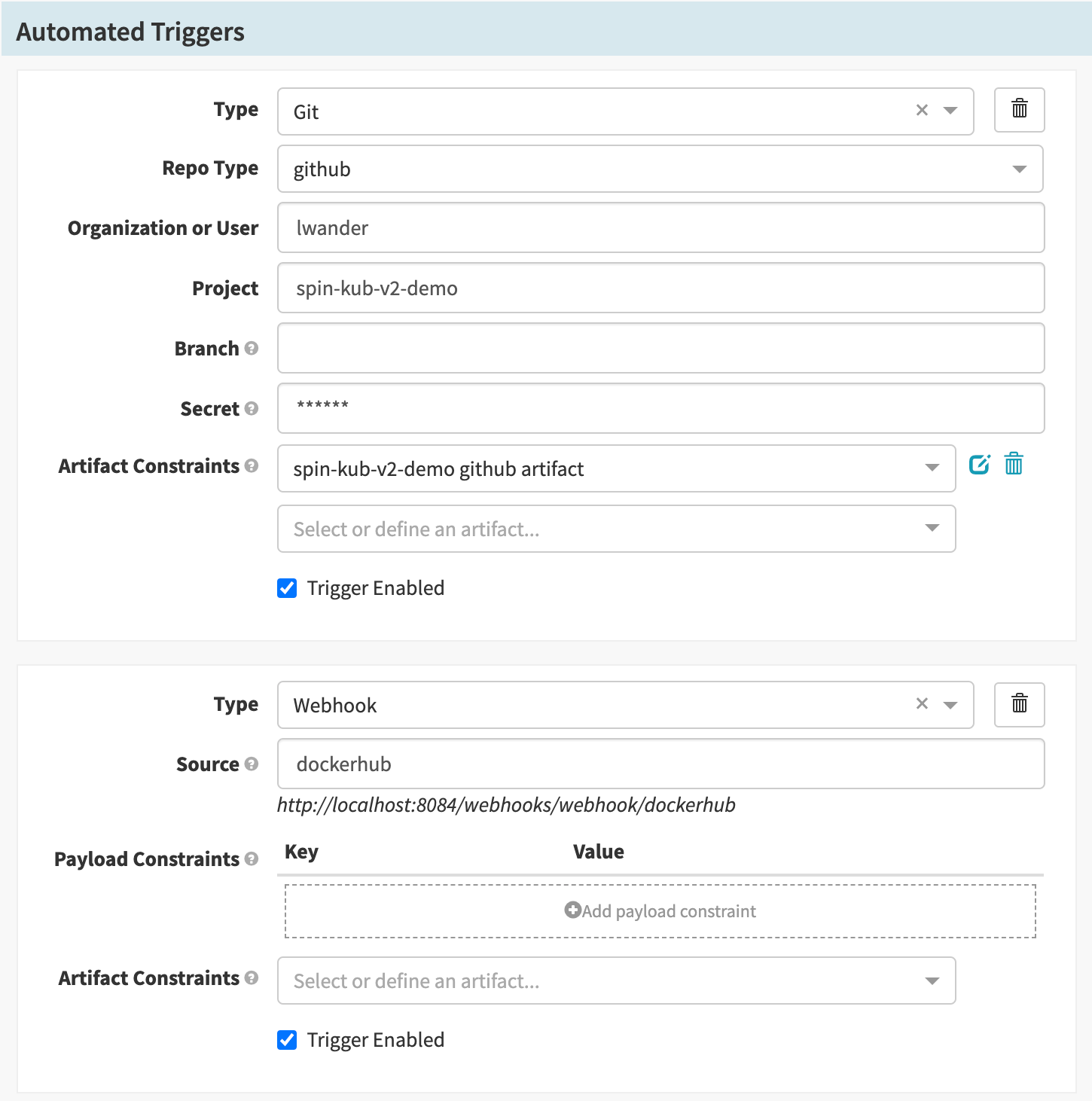Delete the Git trigger with trash icon

point(1019,109)
